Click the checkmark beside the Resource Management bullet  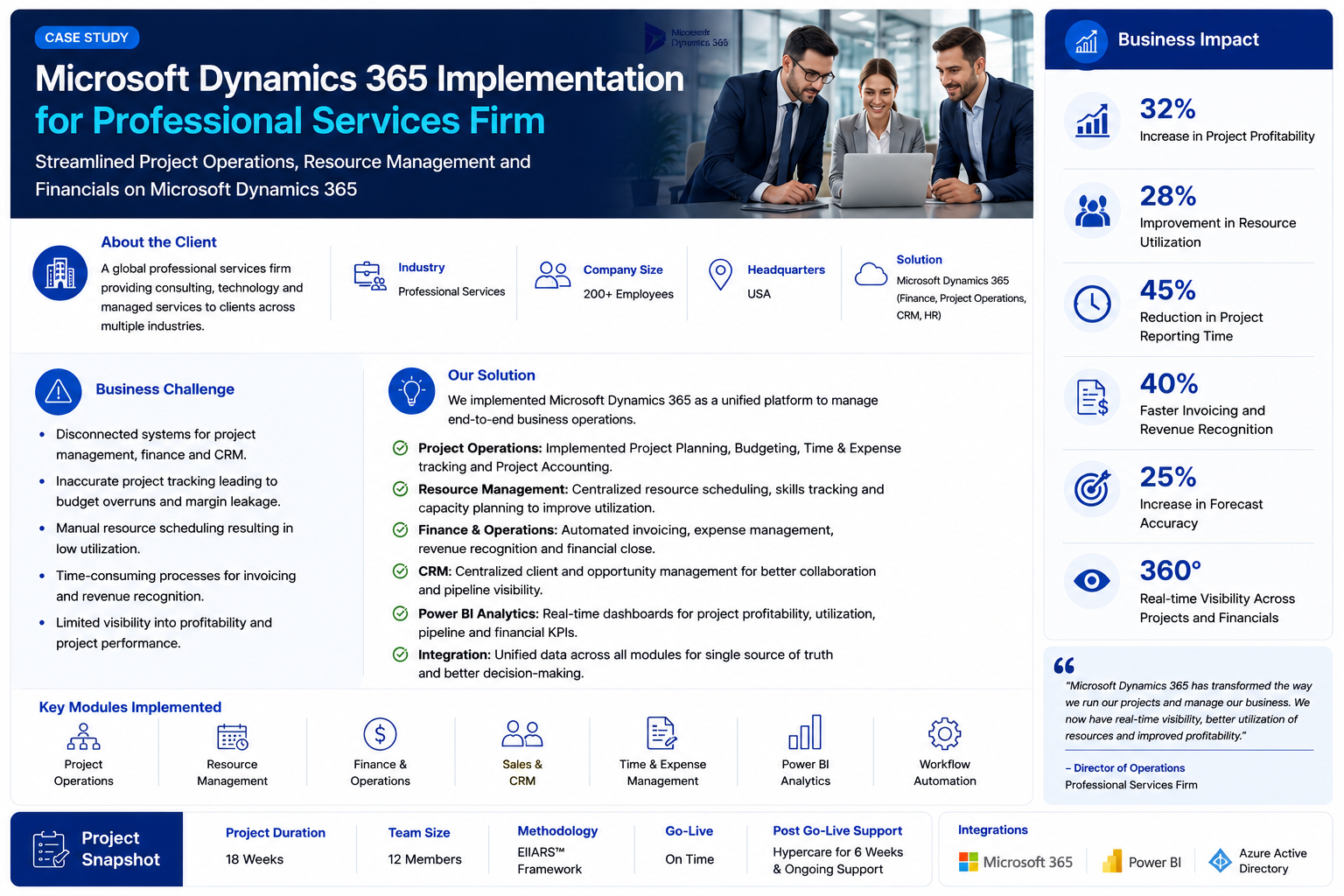[x=400, y=489]
